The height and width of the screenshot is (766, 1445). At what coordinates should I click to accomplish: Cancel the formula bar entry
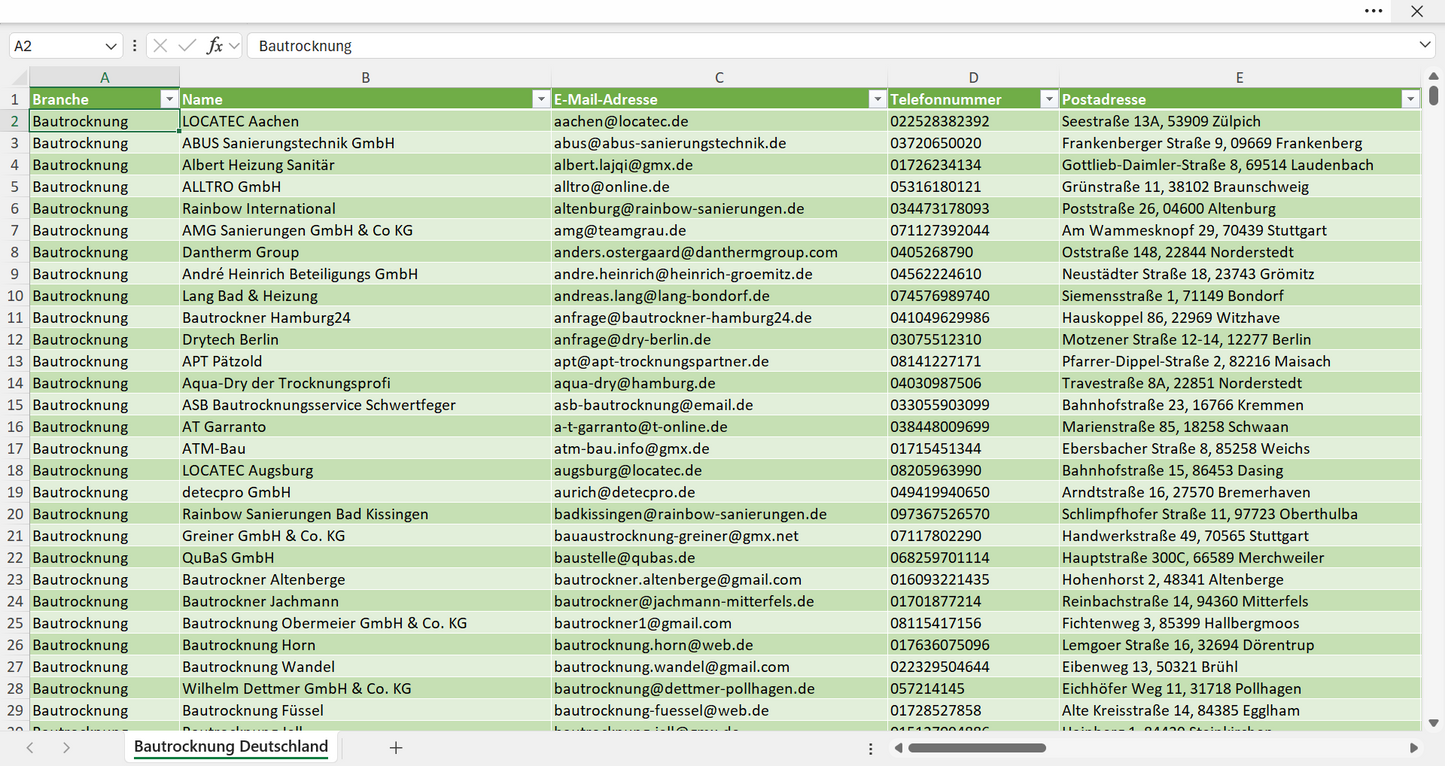point(160,46)
